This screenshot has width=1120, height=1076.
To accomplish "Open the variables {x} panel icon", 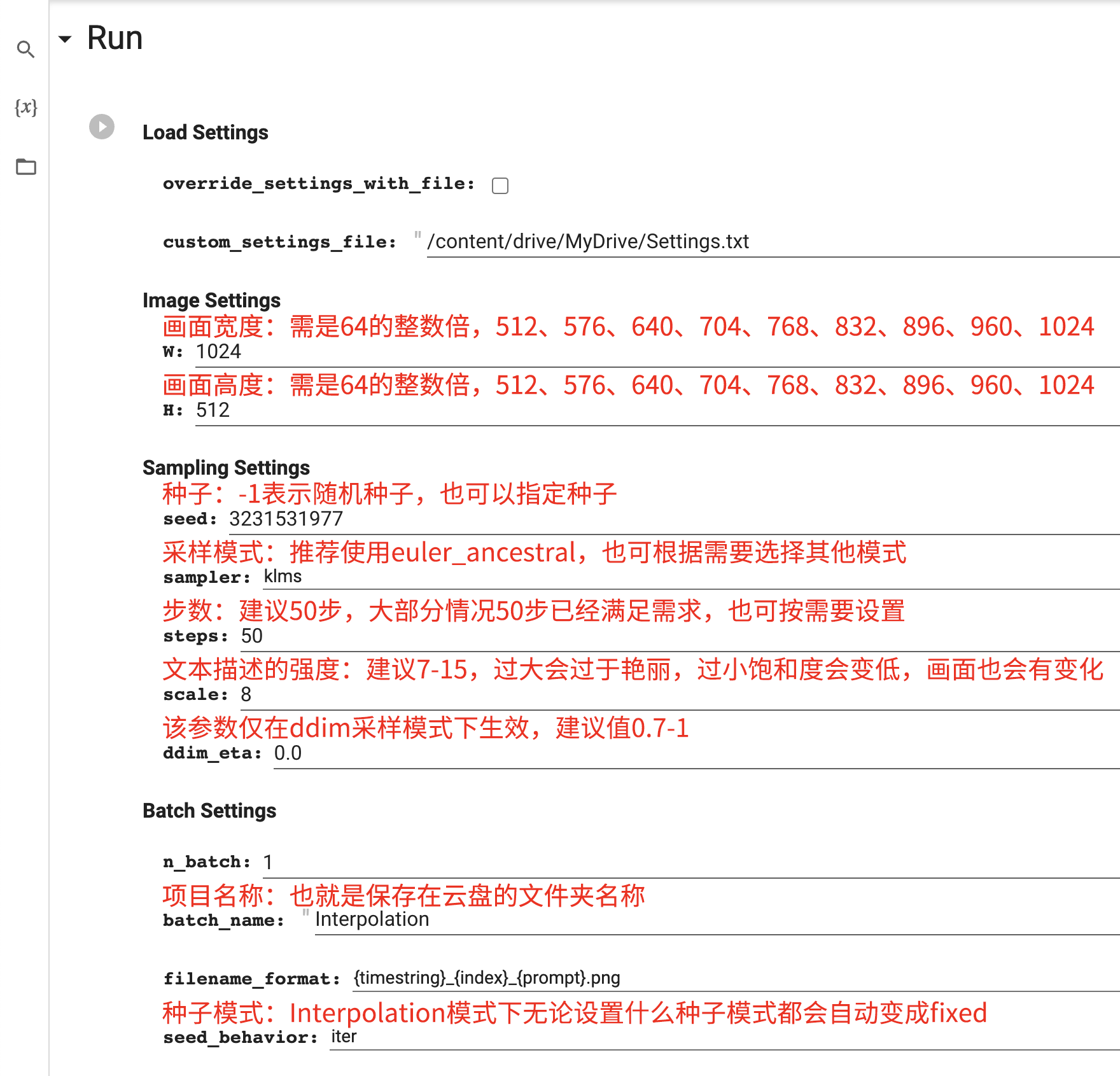I will pos(26,107).
